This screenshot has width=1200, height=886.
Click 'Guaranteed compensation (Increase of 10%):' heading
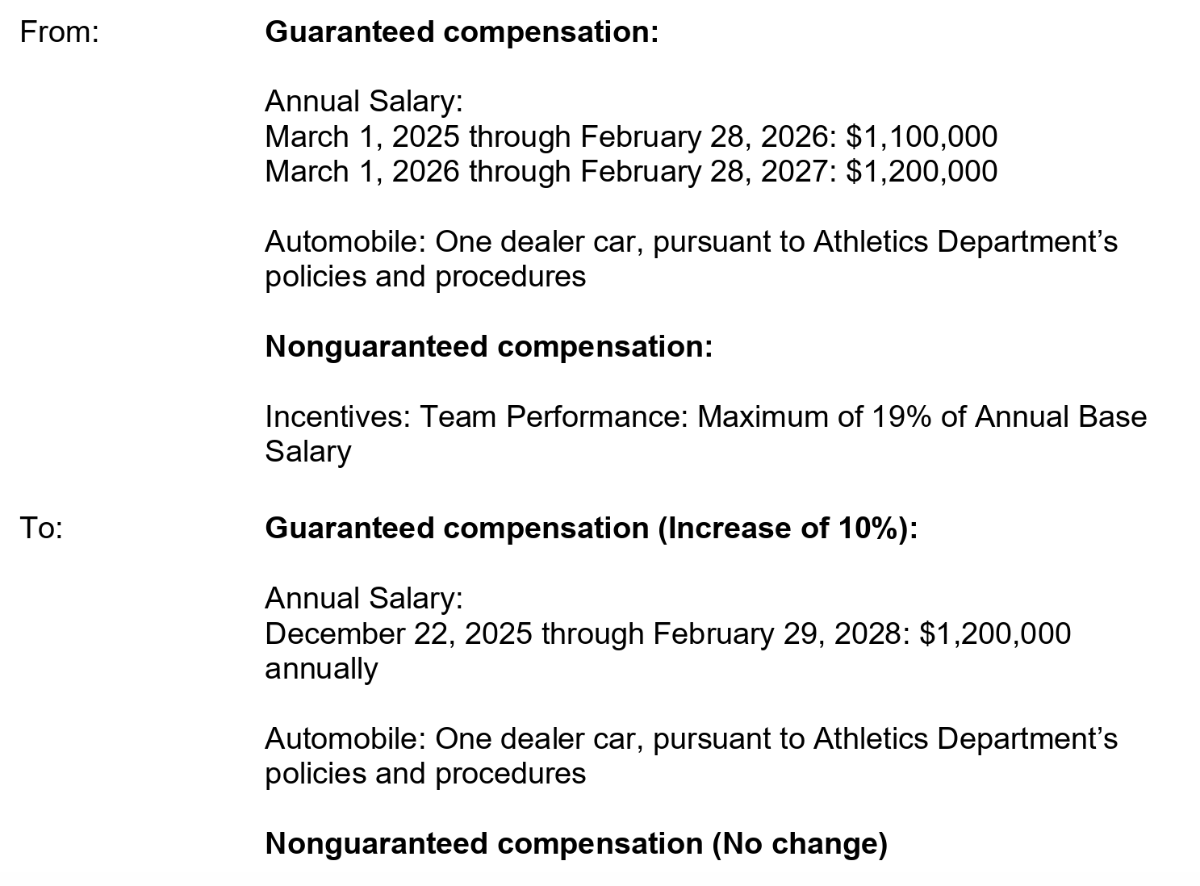tap(591, 528)
